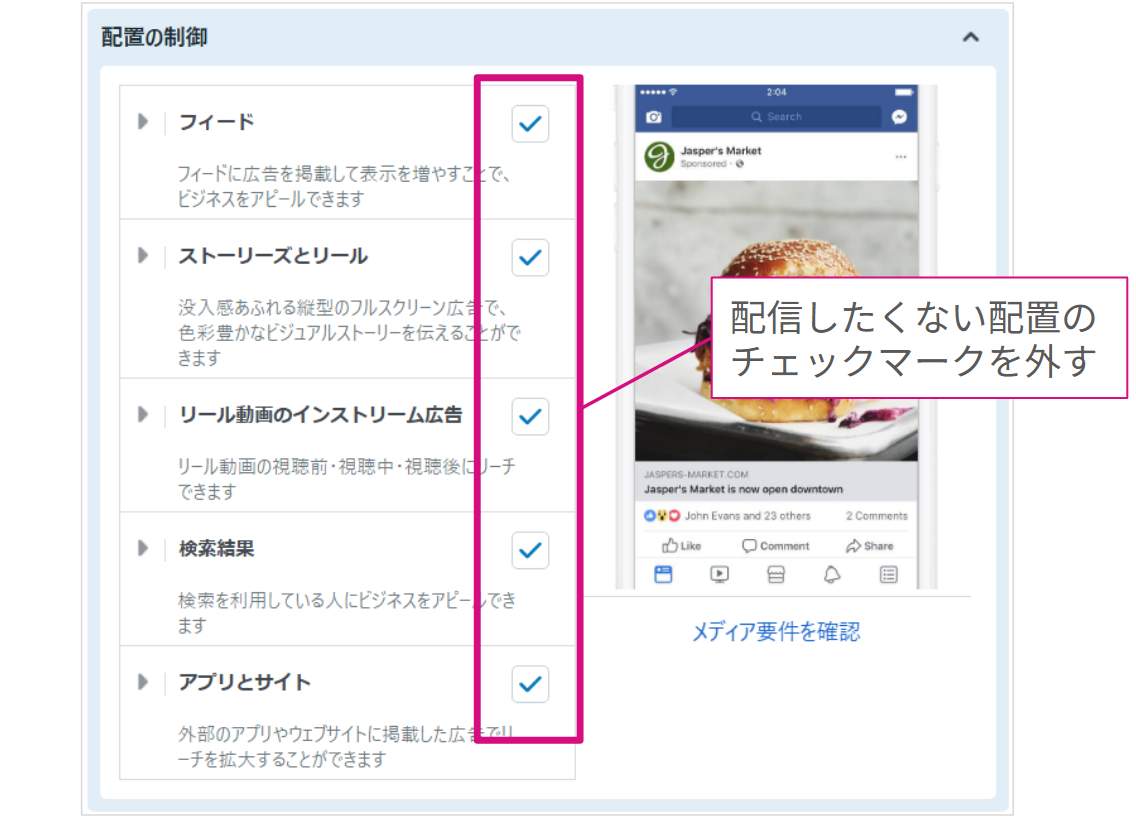The width and height of the screenshot is (1136, 818).
Task: Click the Jasper's Market now open downtown headline
Action: (743, 490)
